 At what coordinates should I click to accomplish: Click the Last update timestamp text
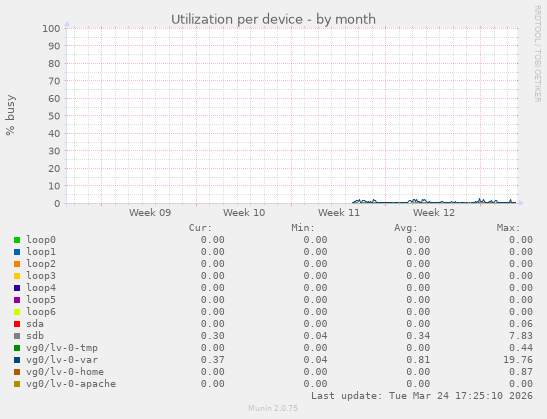[422, 396]
